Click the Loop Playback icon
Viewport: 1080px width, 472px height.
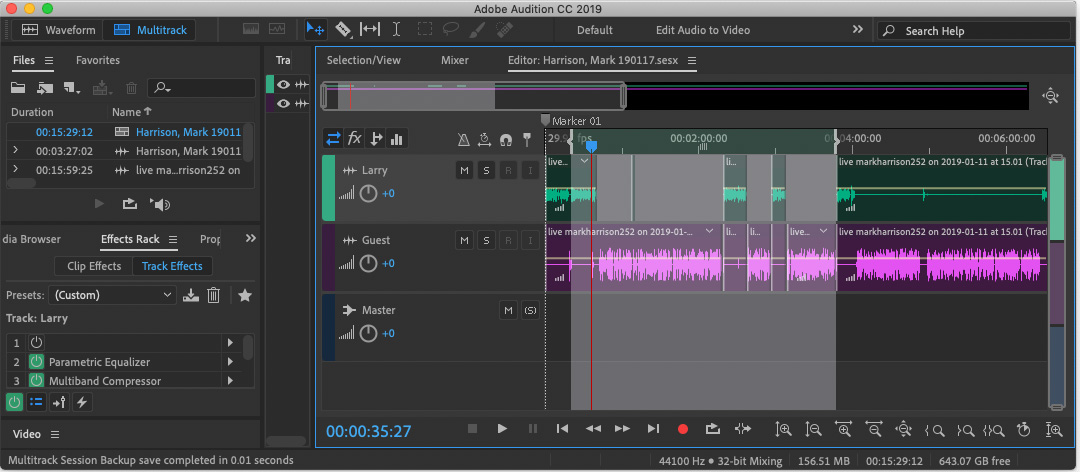tap(713, 429)
